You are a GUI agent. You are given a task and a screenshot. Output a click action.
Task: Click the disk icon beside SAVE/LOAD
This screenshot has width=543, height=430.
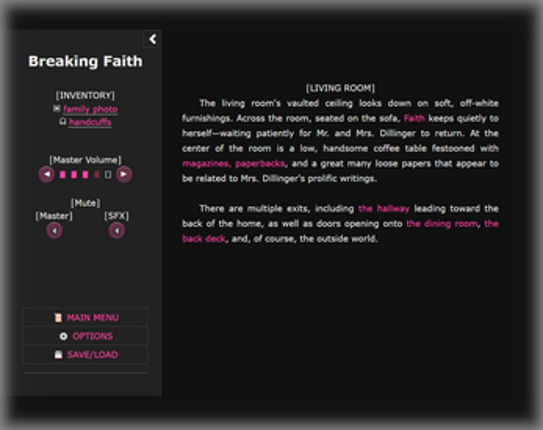(58, 355)
